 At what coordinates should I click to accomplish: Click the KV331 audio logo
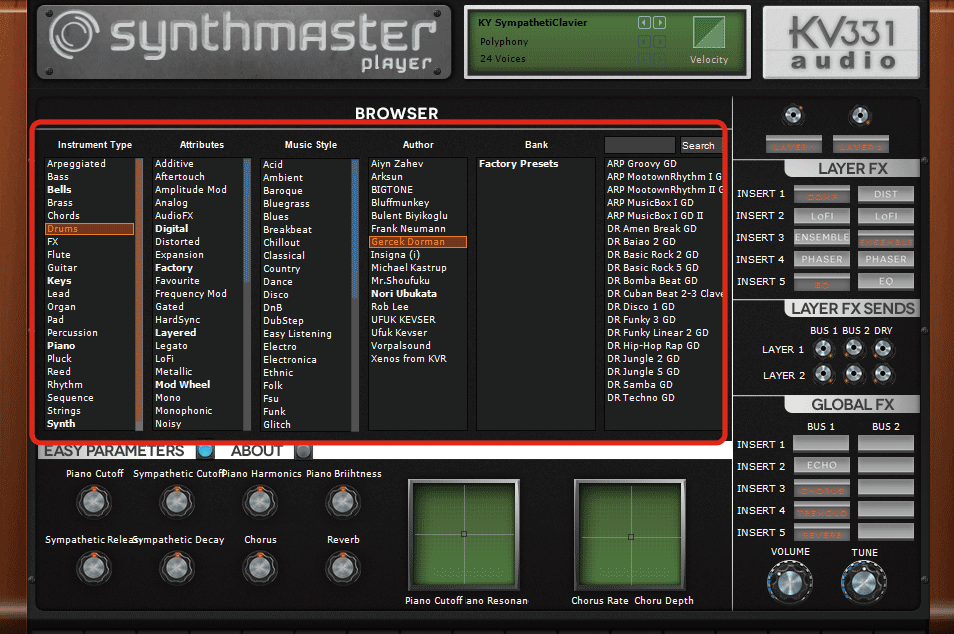tap(841, 43)
